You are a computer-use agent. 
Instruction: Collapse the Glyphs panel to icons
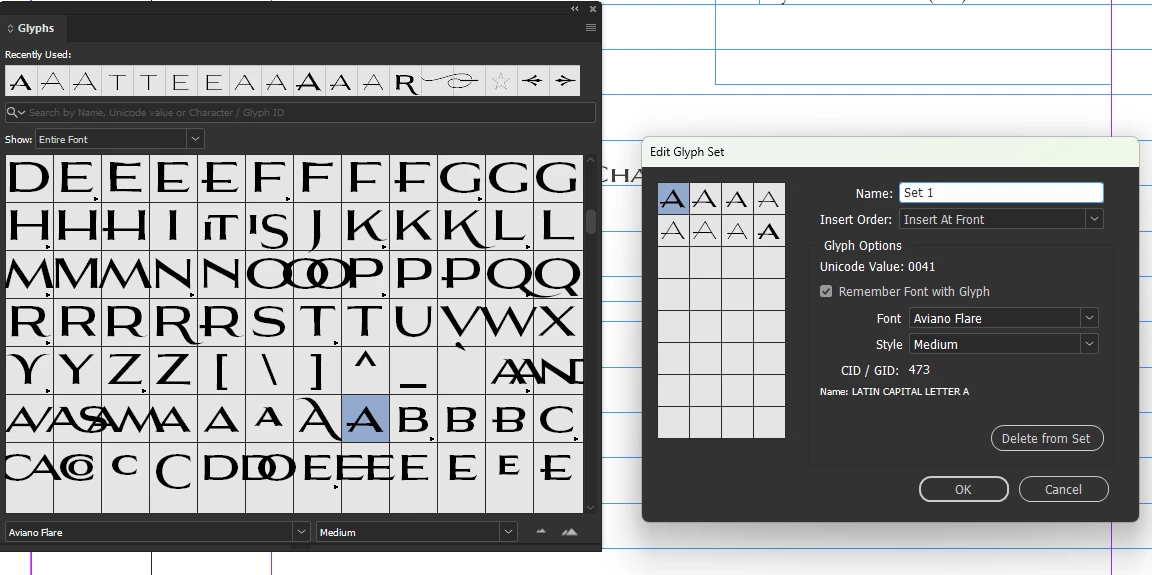coord(575,9)
